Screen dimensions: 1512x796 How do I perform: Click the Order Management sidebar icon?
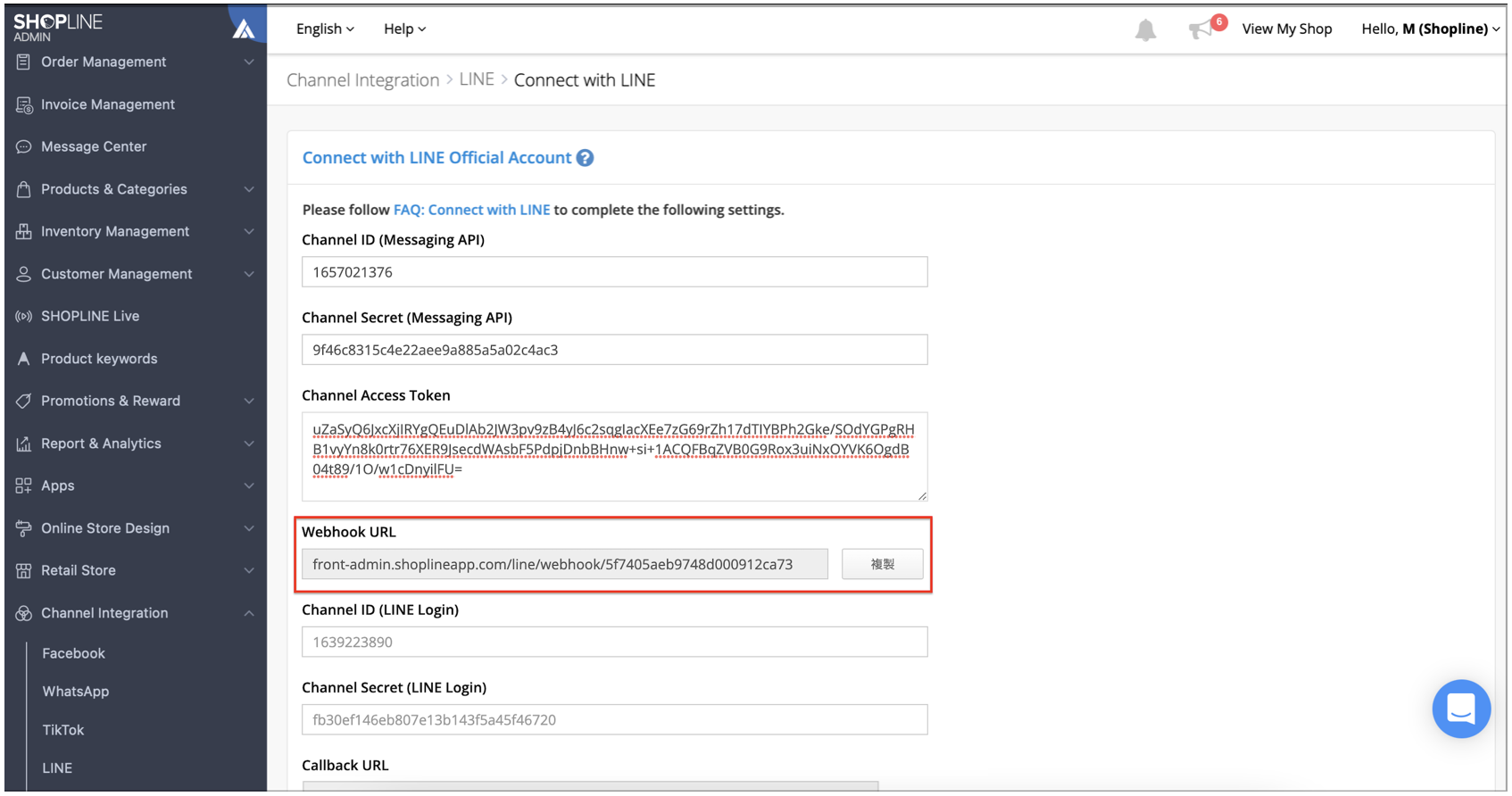coord(23,62)
